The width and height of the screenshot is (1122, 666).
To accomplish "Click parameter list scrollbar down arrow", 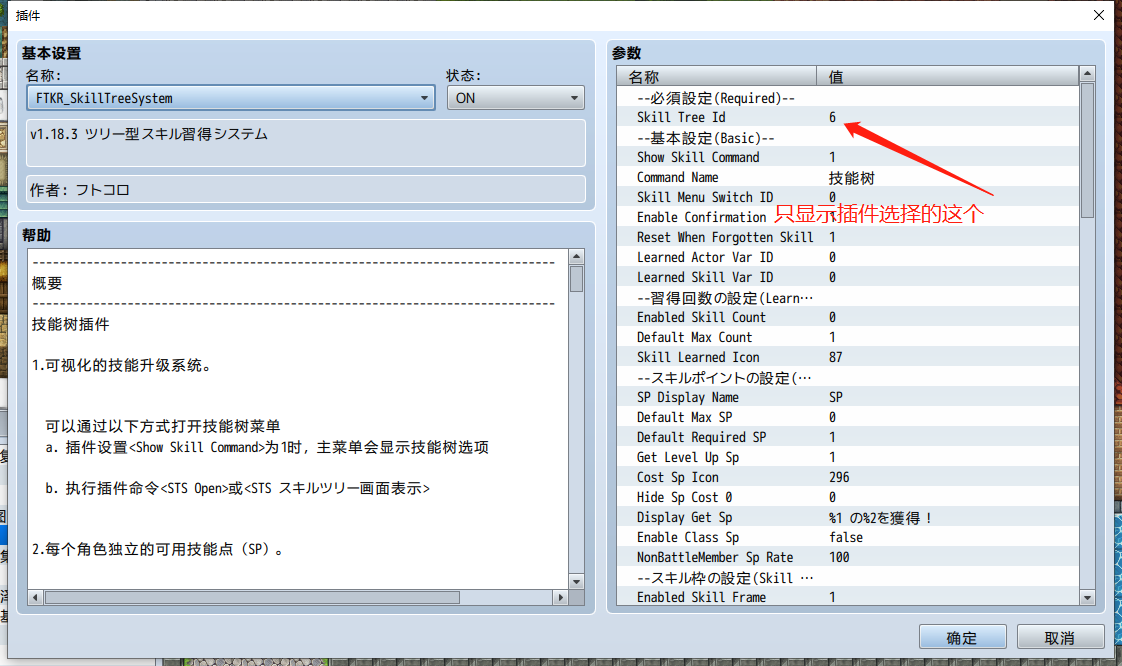I will point(1088,597).
